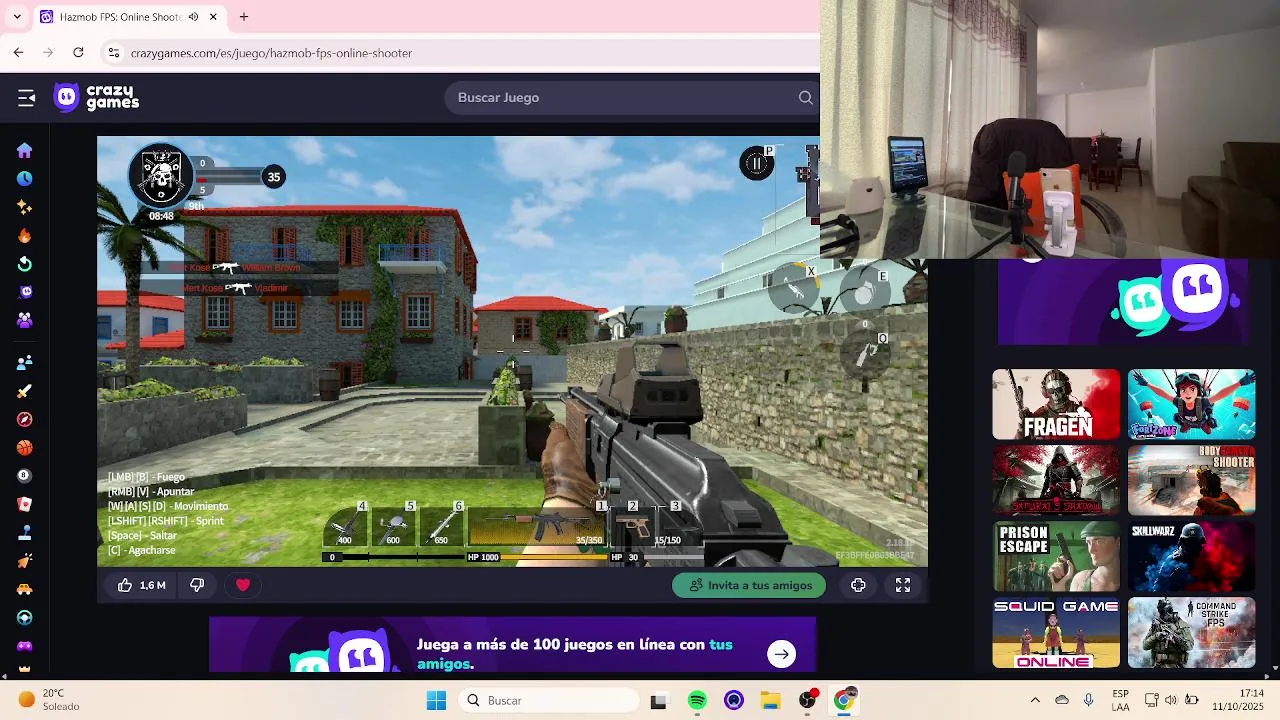The width and height of the screenshot is (1280, 720).
Task: Open the Skillwarz game thumbnail
Action: click(1191, 556)
